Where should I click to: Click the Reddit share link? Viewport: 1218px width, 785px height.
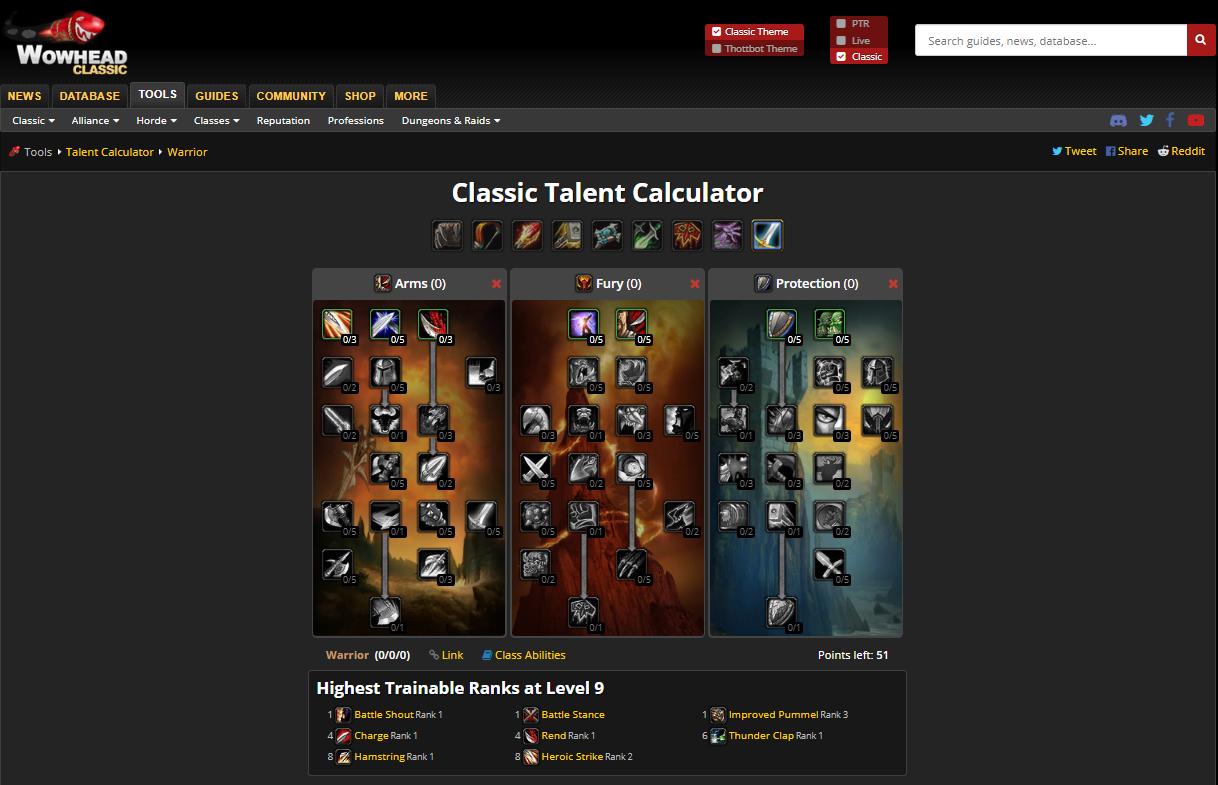click(1181, 151)
